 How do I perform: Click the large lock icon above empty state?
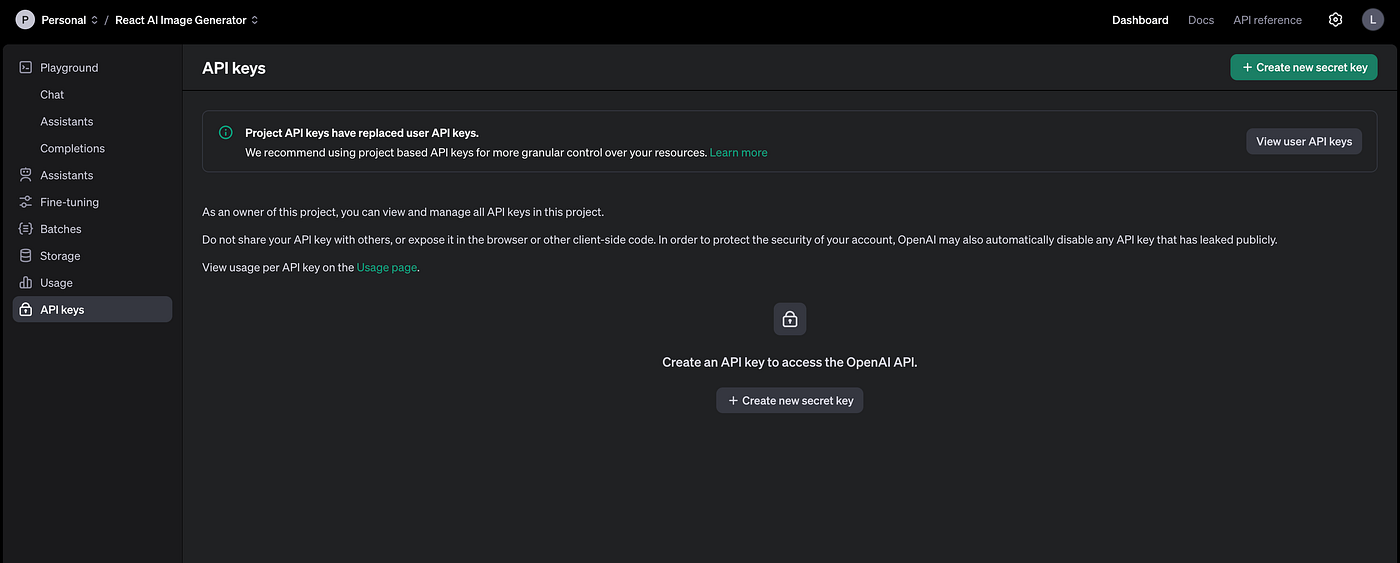[x=790, y=319]
